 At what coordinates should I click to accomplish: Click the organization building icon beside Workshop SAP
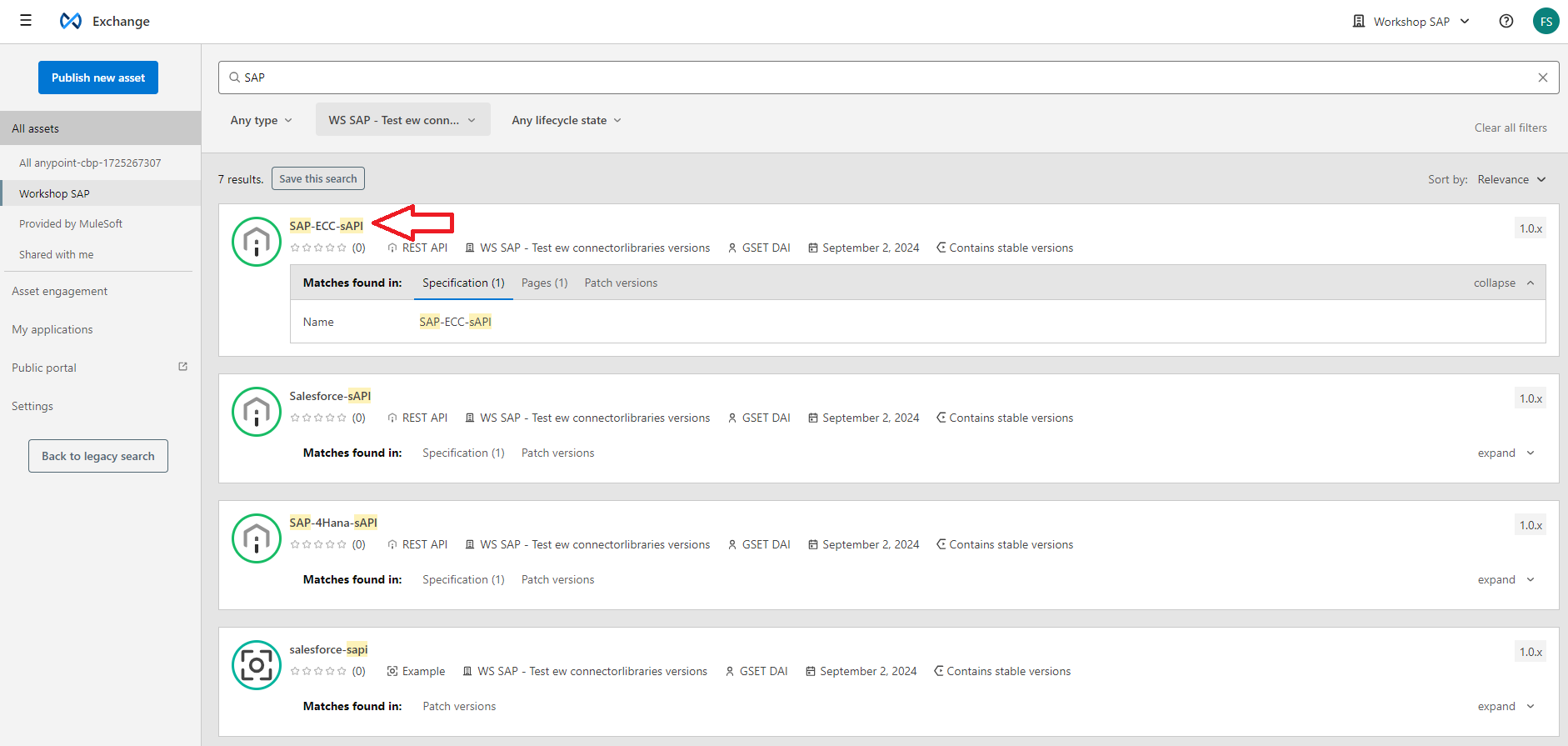point(1359,21)
